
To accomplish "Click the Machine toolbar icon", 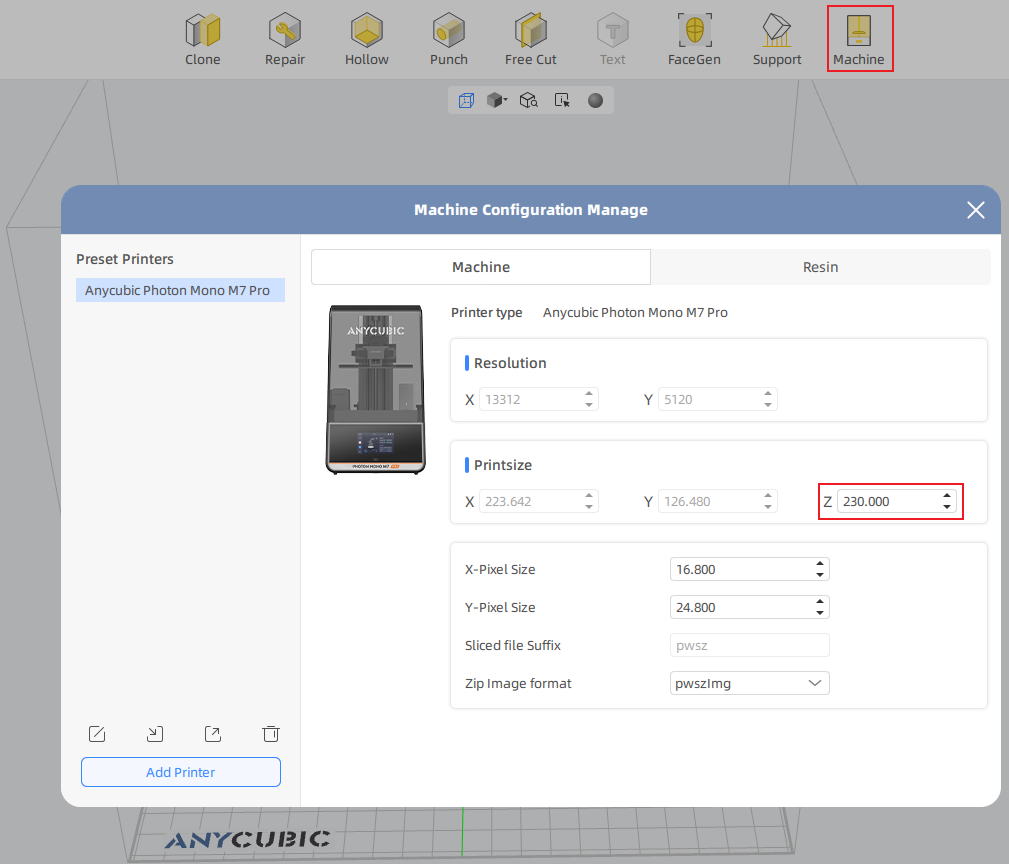I will pyautogui.click(x=859, y=40).
